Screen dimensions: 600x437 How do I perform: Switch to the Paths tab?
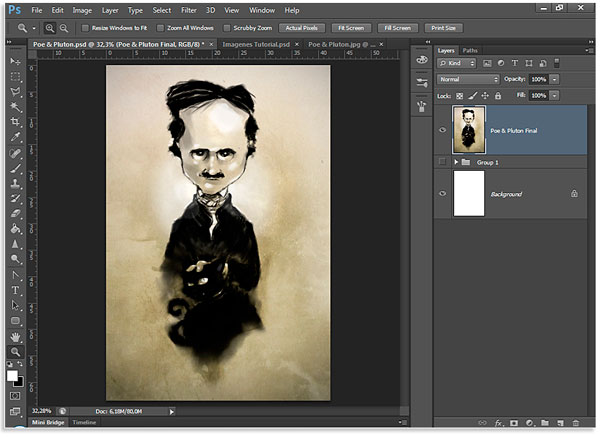pos(470,51)
